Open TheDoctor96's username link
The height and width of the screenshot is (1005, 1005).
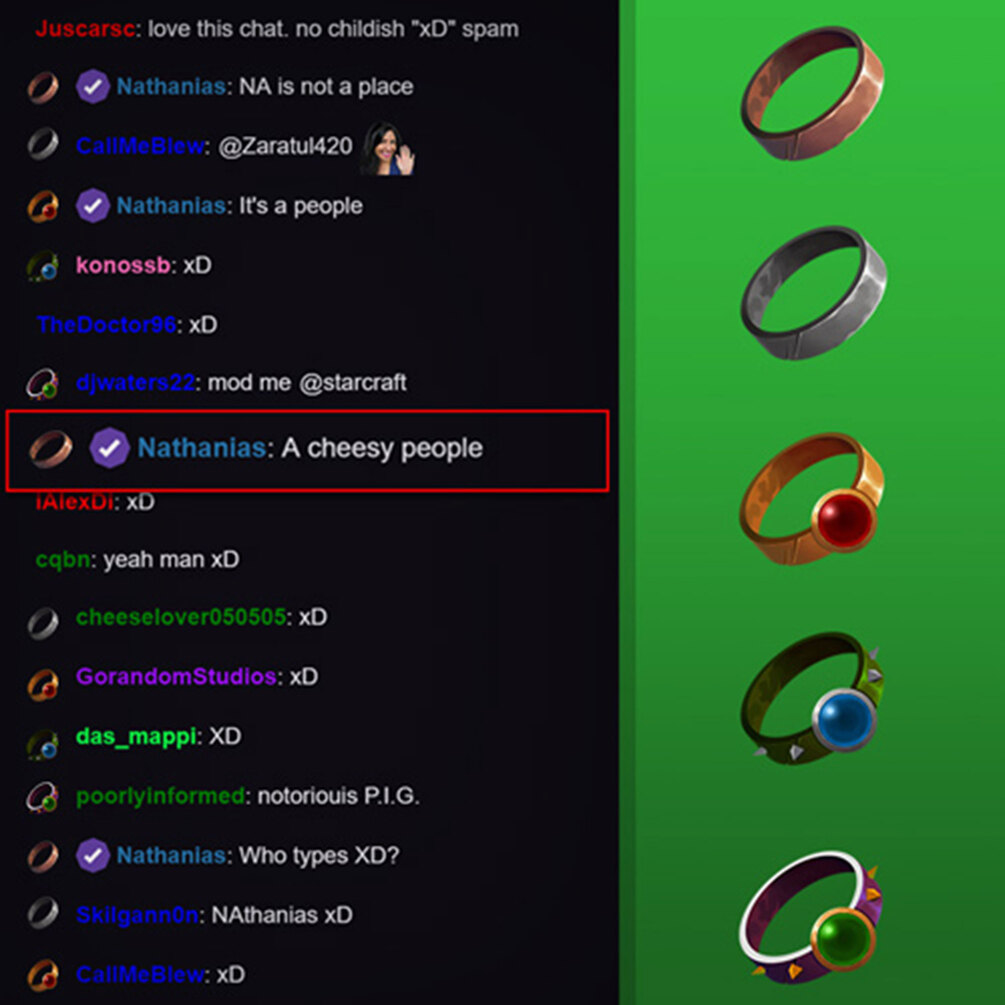click(106, 324)
